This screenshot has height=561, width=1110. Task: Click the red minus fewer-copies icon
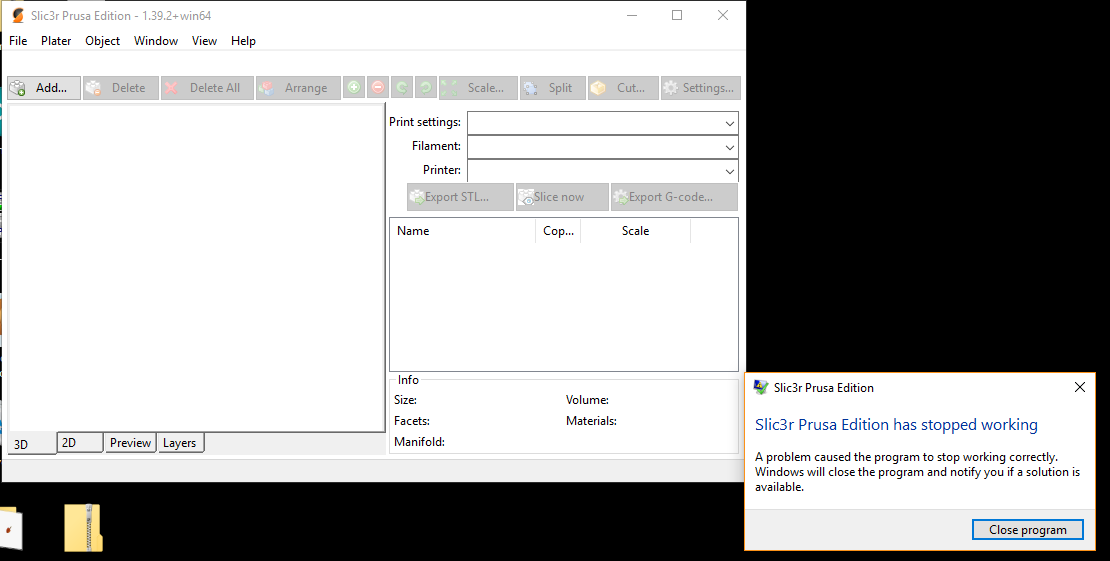378,88
